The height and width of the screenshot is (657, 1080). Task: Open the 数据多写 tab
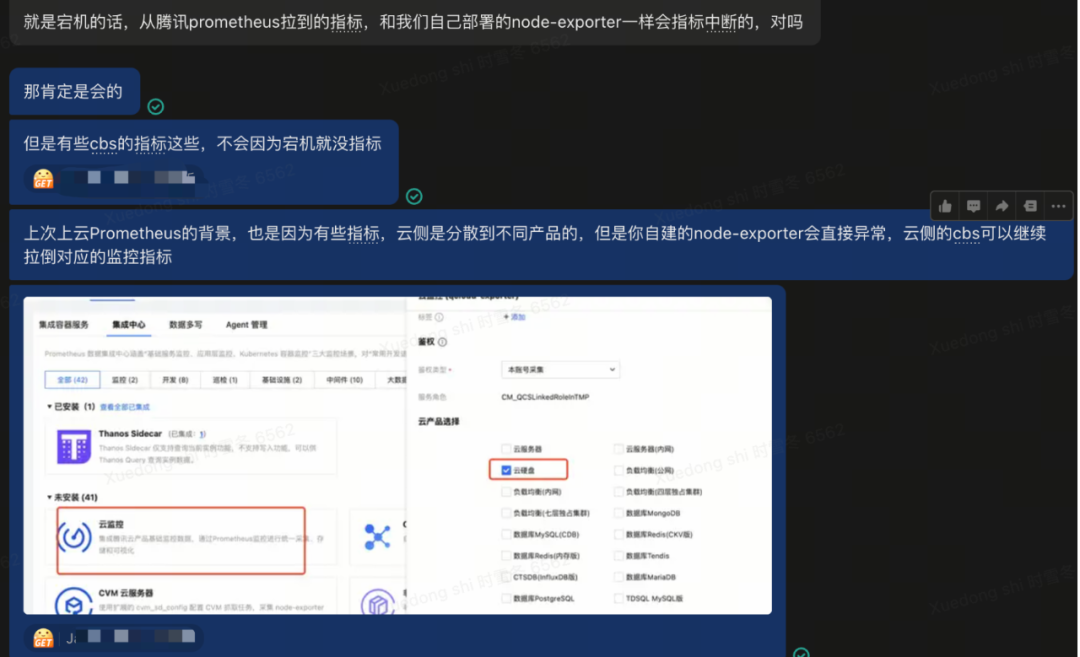click(x=185, y=324)
